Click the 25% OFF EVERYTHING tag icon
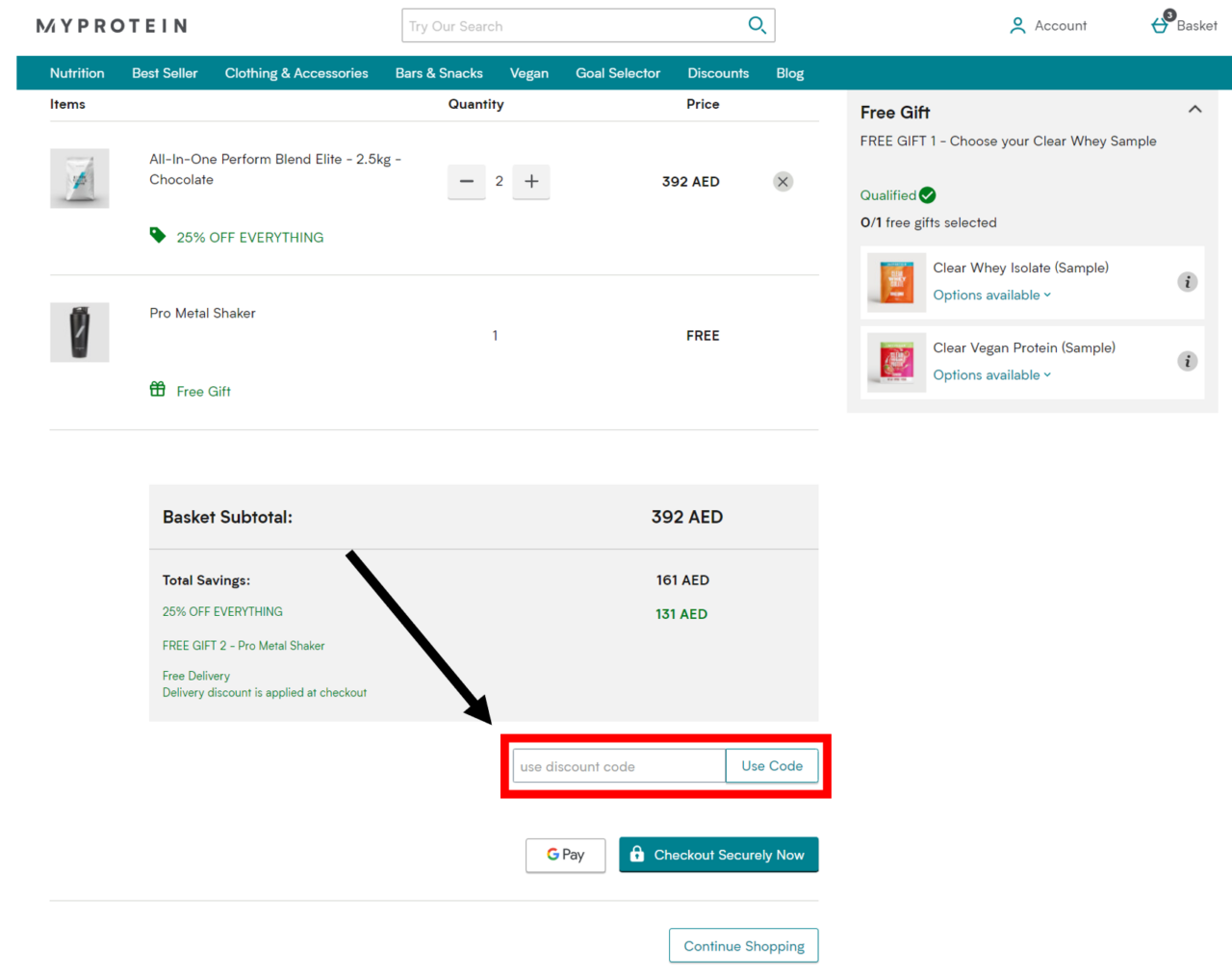This screenshot has height=976, width=1232. [x=158, y=235]
